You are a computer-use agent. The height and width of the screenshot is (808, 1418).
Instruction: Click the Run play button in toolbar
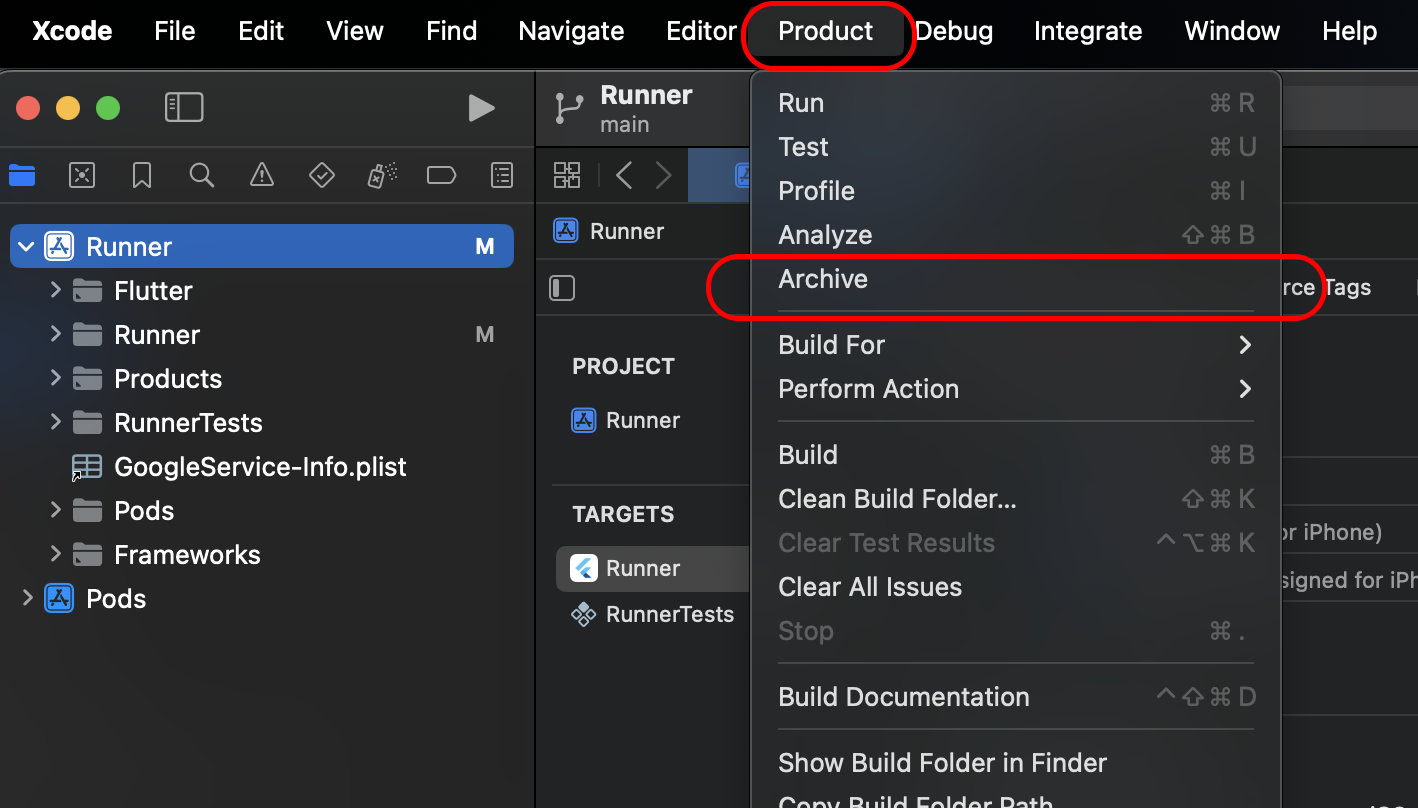pos(482,108)
